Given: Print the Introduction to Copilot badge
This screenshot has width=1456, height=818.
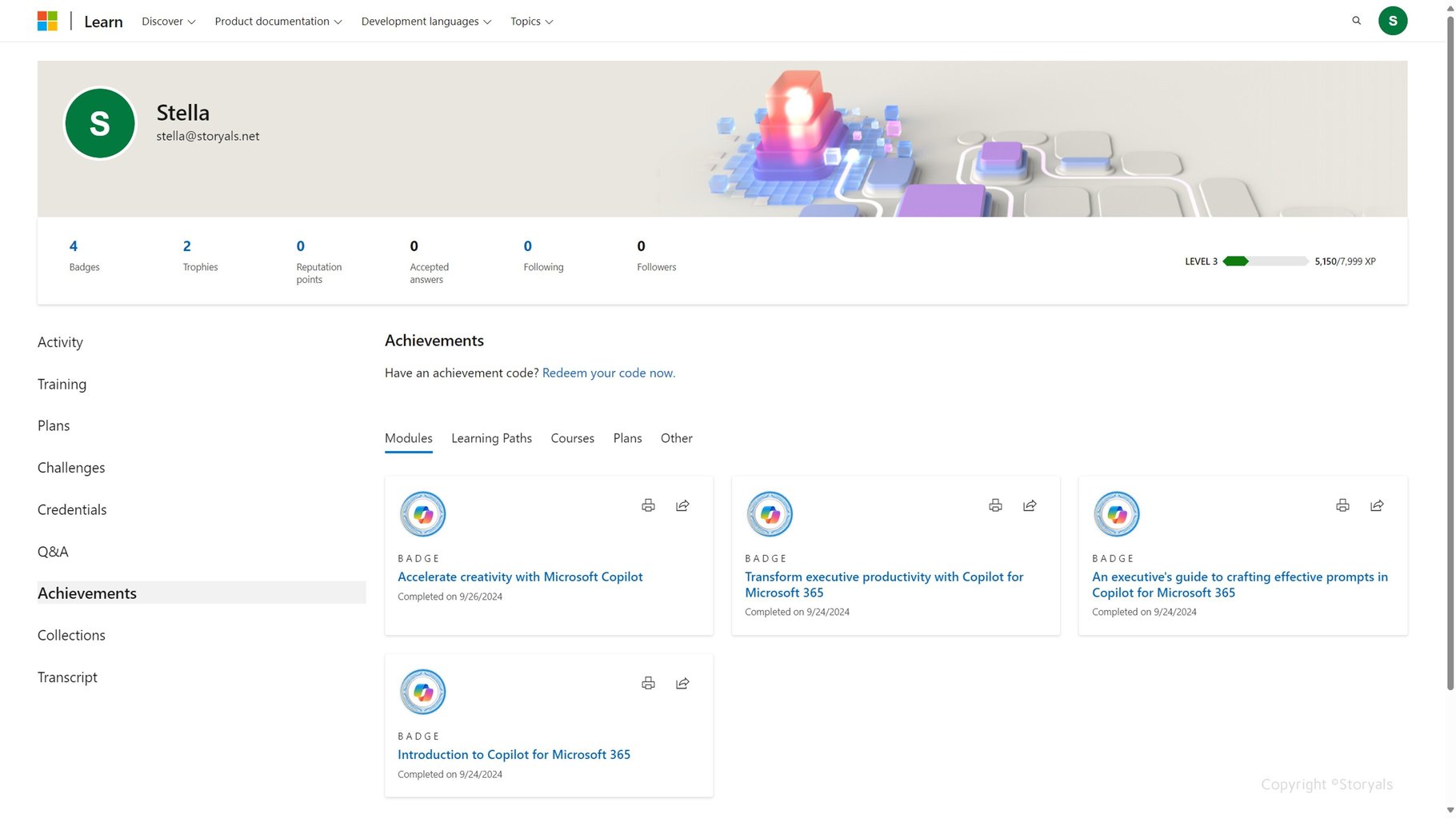Looking at the screenshot, I should point(648,682).
